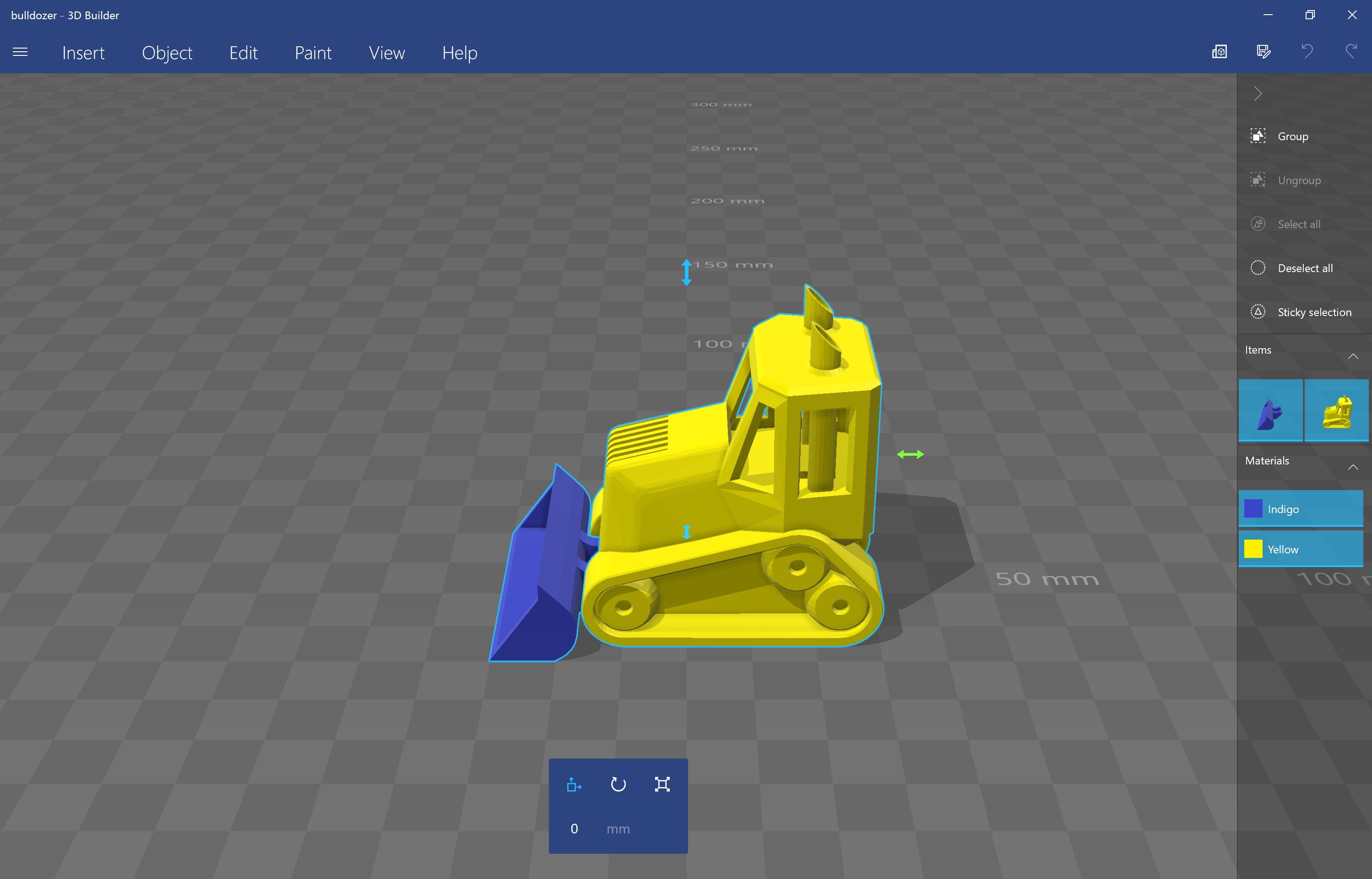This screenshot has width=1372, height=879.
Task: Click the Group button
Action: 1291,136
